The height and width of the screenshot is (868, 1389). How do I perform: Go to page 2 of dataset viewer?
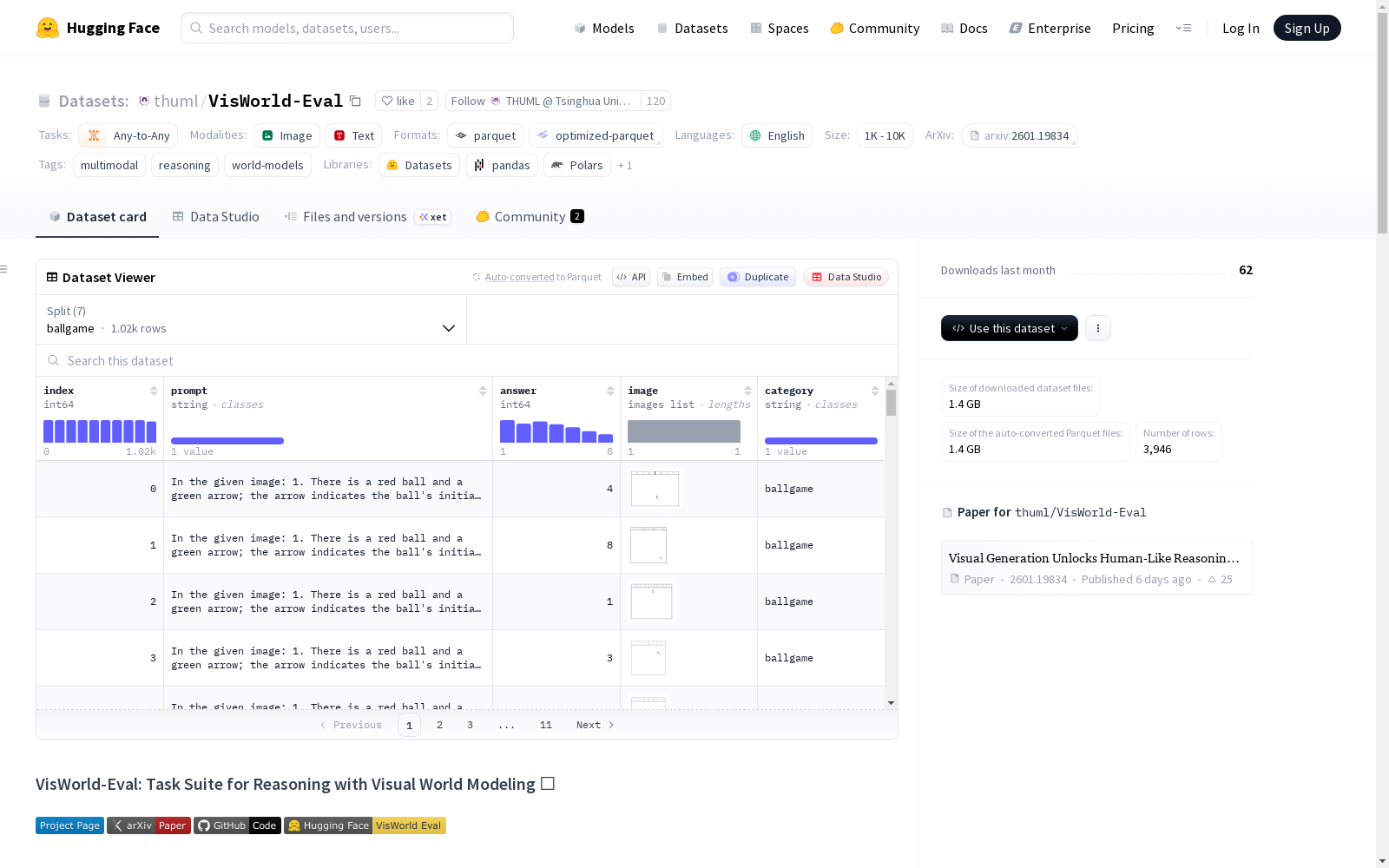[x=440, y=725]
